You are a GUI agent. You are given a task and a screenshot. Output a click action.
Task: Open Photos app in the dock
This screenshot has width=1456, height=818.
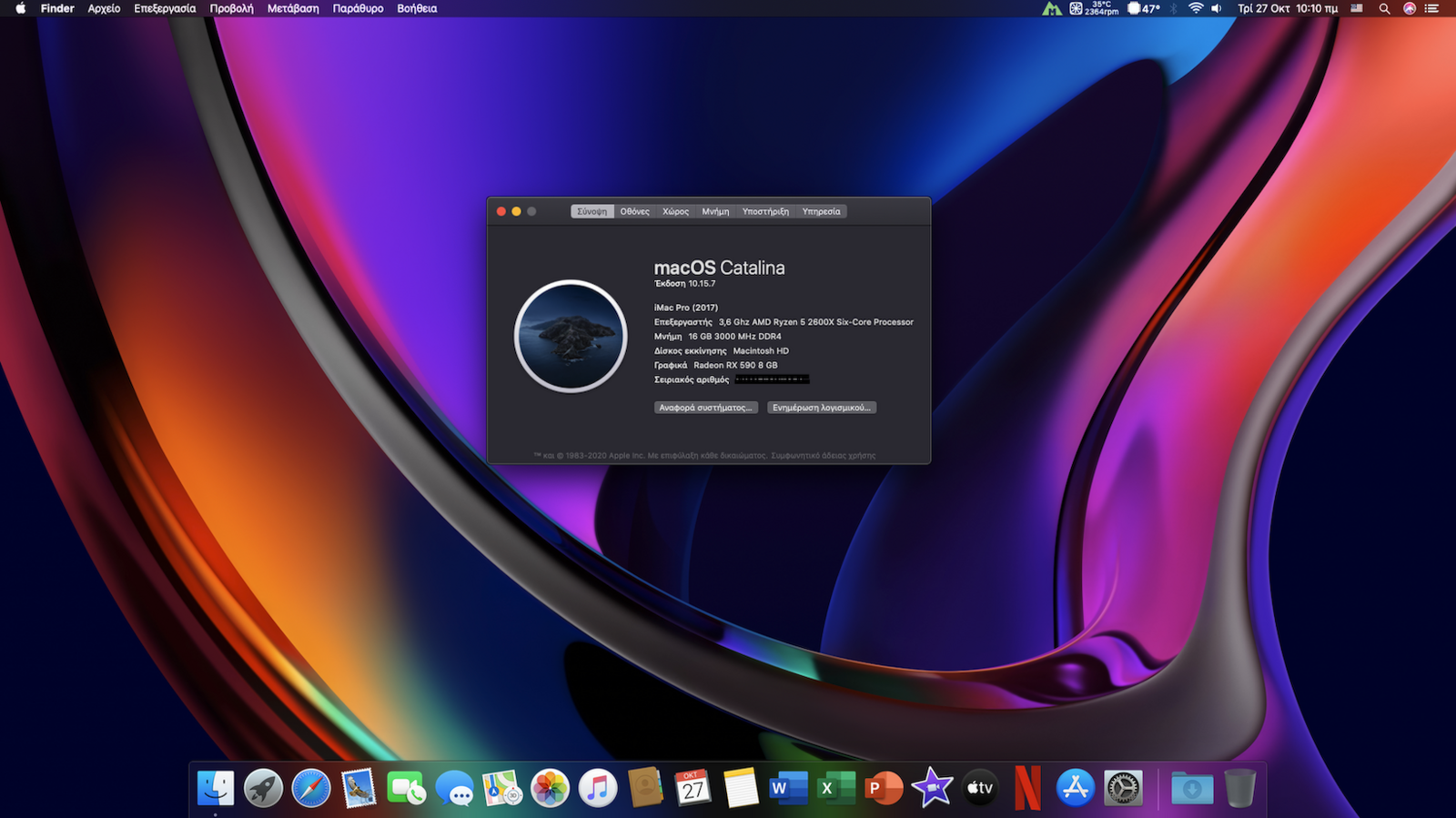pyautogui.click(x=550, y=788)
